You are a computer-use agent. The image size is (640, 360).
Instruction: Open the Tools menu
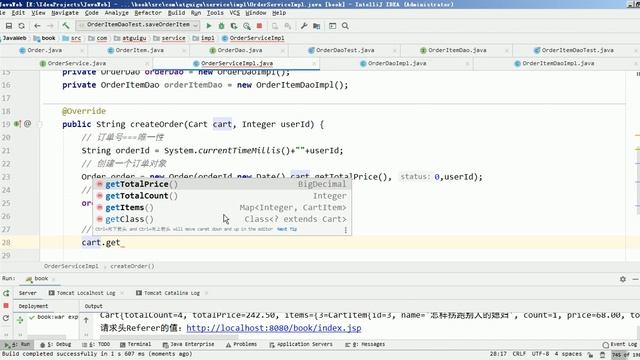(215, 13)
